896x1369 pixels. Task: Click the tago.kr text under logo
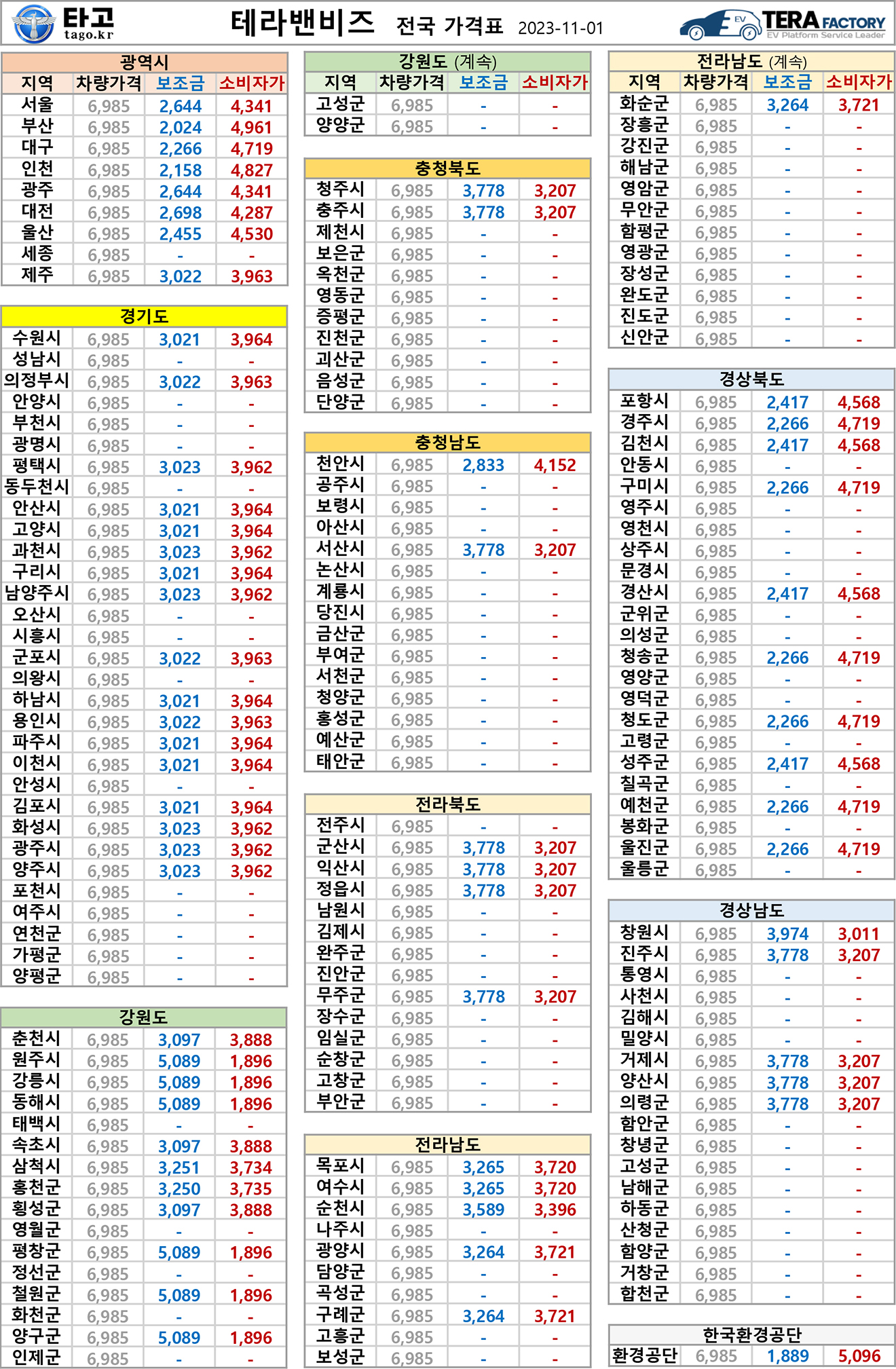click(x=88, y=35)
